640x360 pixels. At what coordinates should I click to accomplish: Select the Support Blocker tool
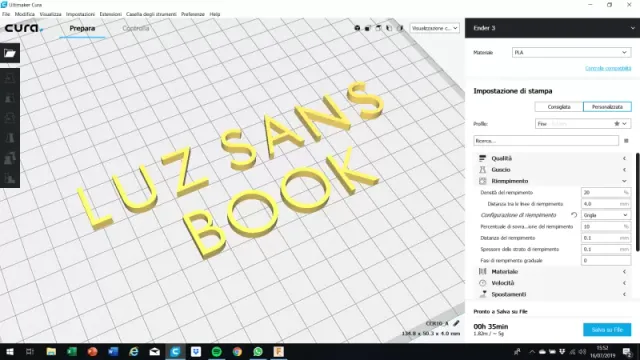pos(10,178)
